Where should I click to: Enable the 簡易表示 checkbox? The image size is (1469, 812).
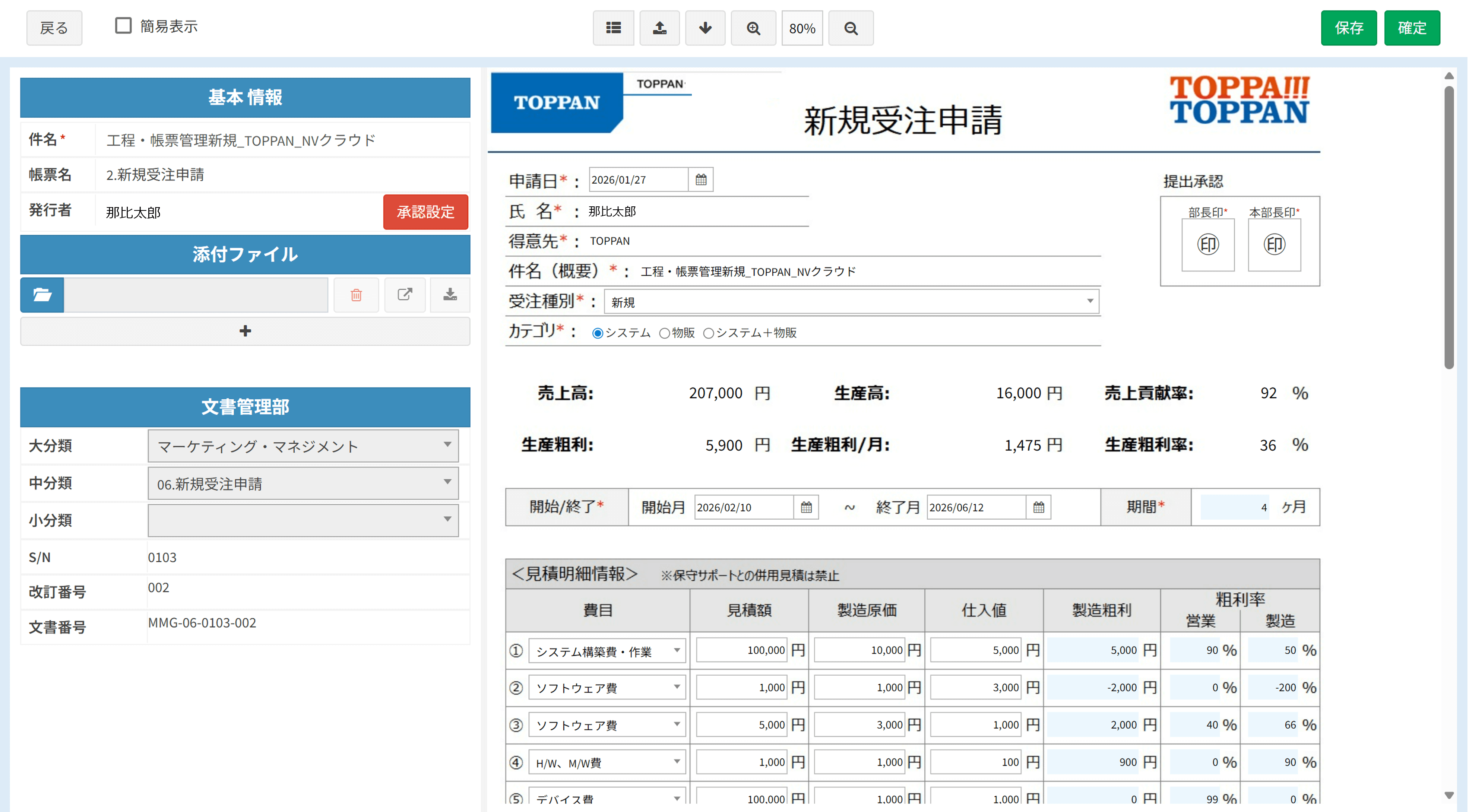[x=123, y=26]
